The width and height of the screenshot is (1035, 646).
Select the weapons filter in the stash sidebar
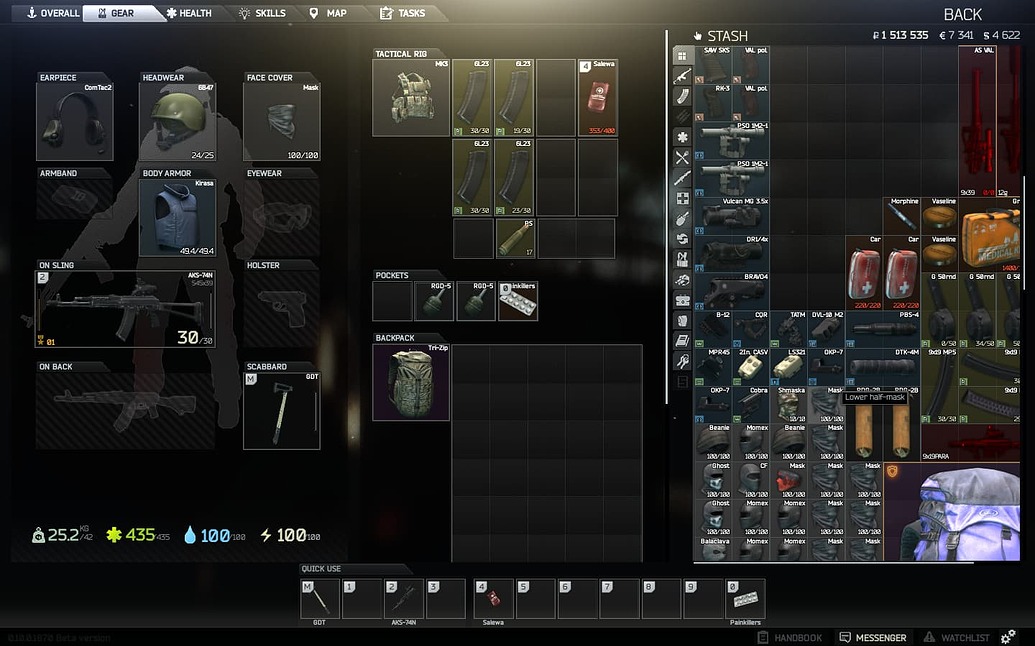684,77
